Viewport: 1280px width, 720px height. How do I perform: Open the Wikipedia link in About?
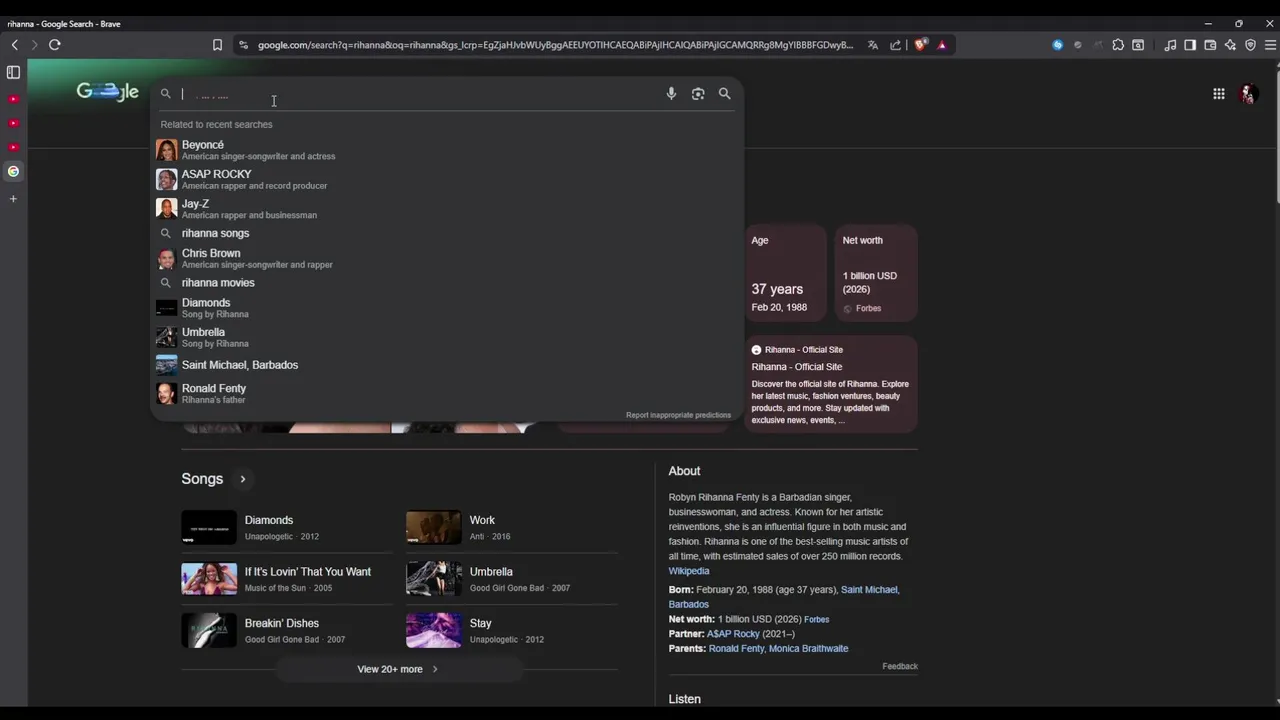click(689, 571)
